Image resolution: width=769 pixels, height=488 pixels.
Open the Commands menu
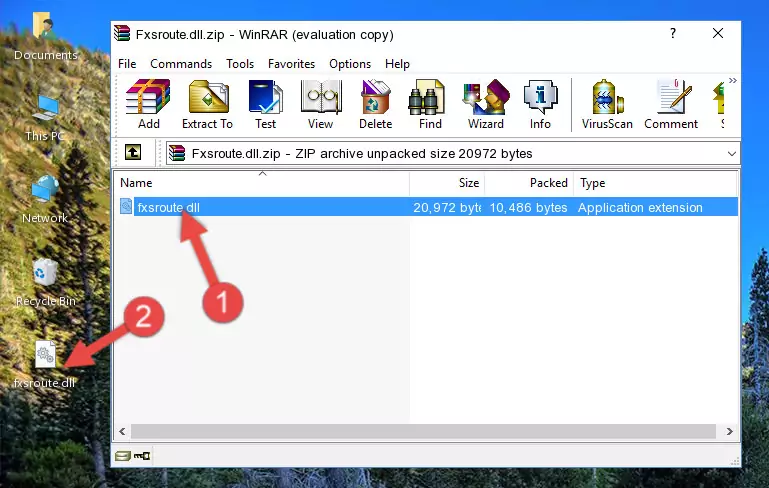(x=181, y=64)
